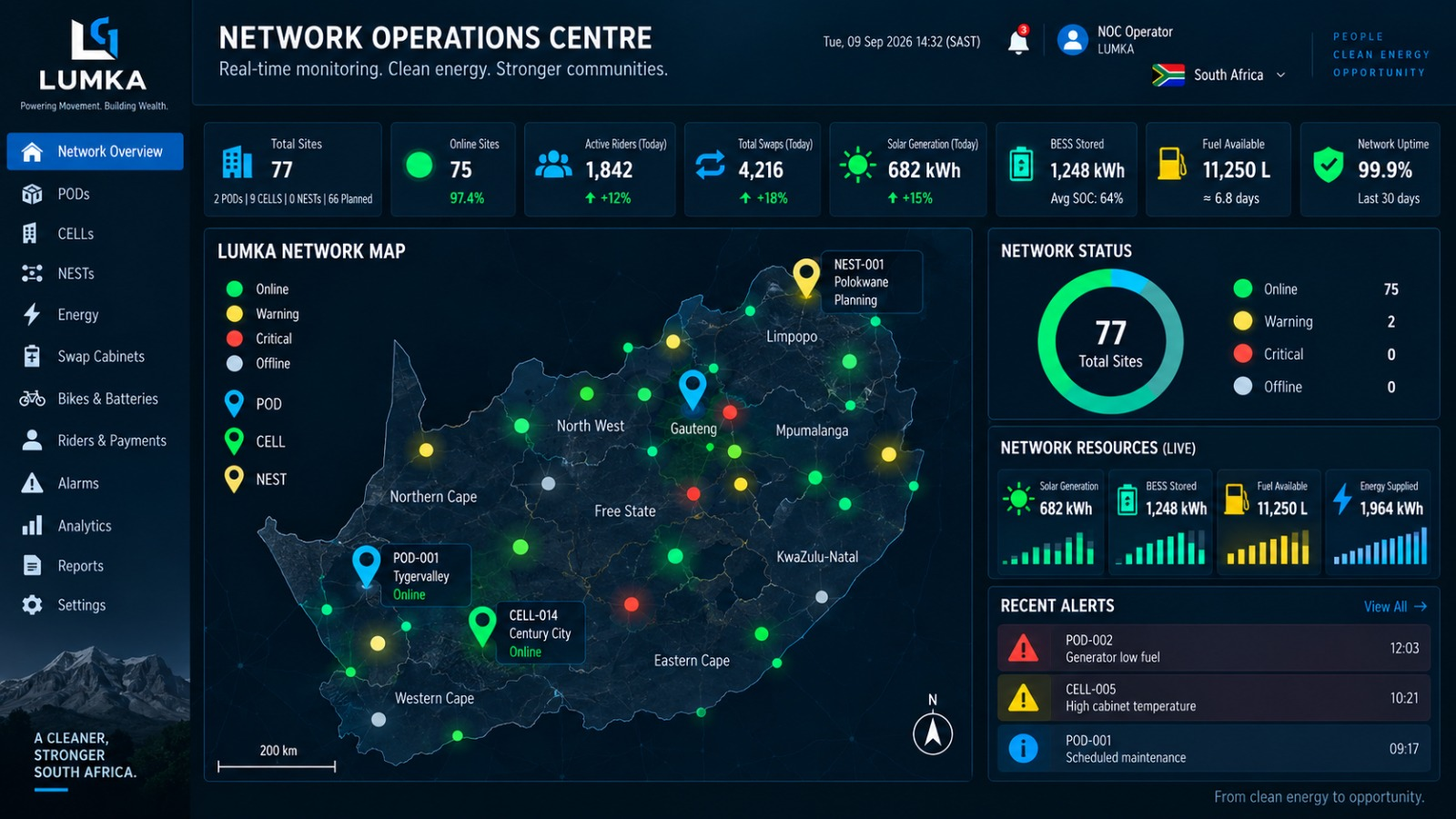Click the South African flag icon
Image resolution: width=1456 pixels, height=819 pixels.
point(1168,75)
